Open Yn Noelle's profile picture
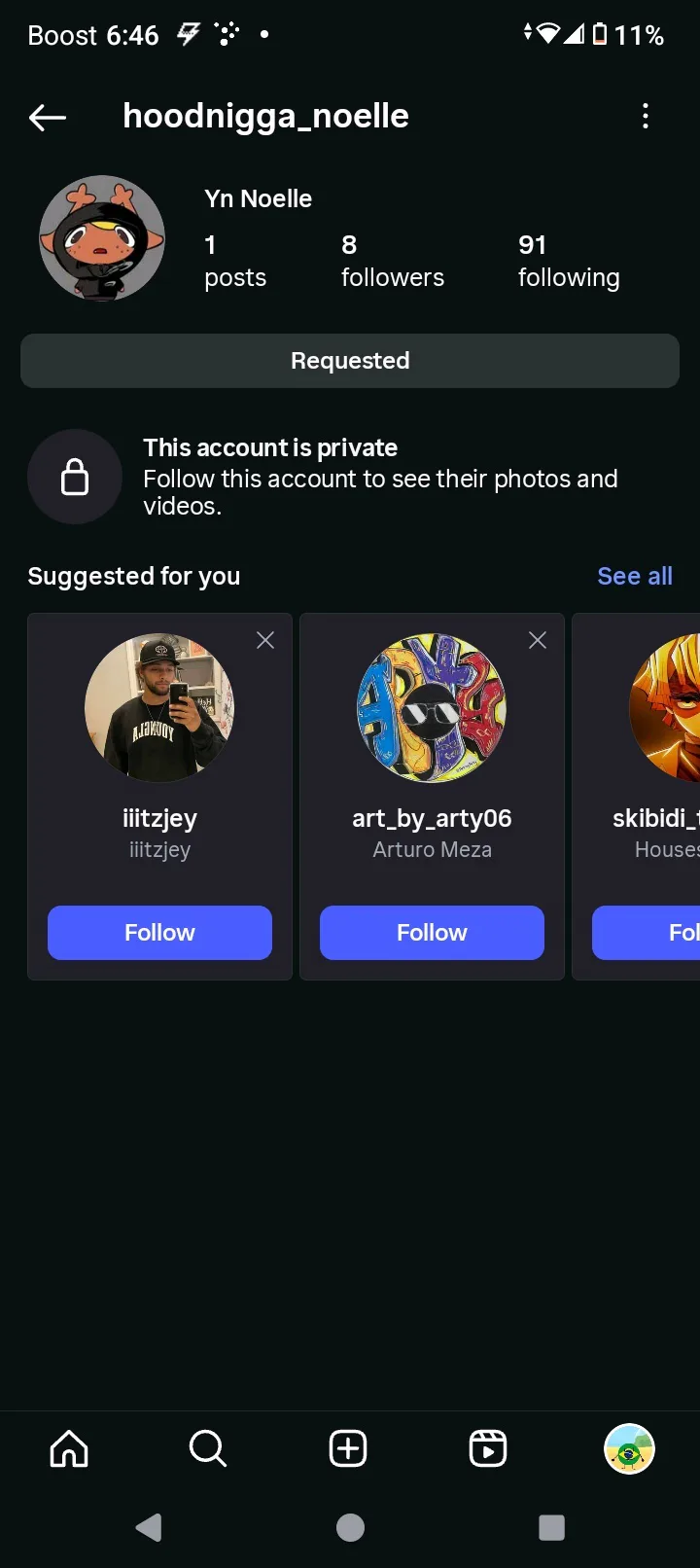The image size is (700, 1568). click(x=102, y=238)
